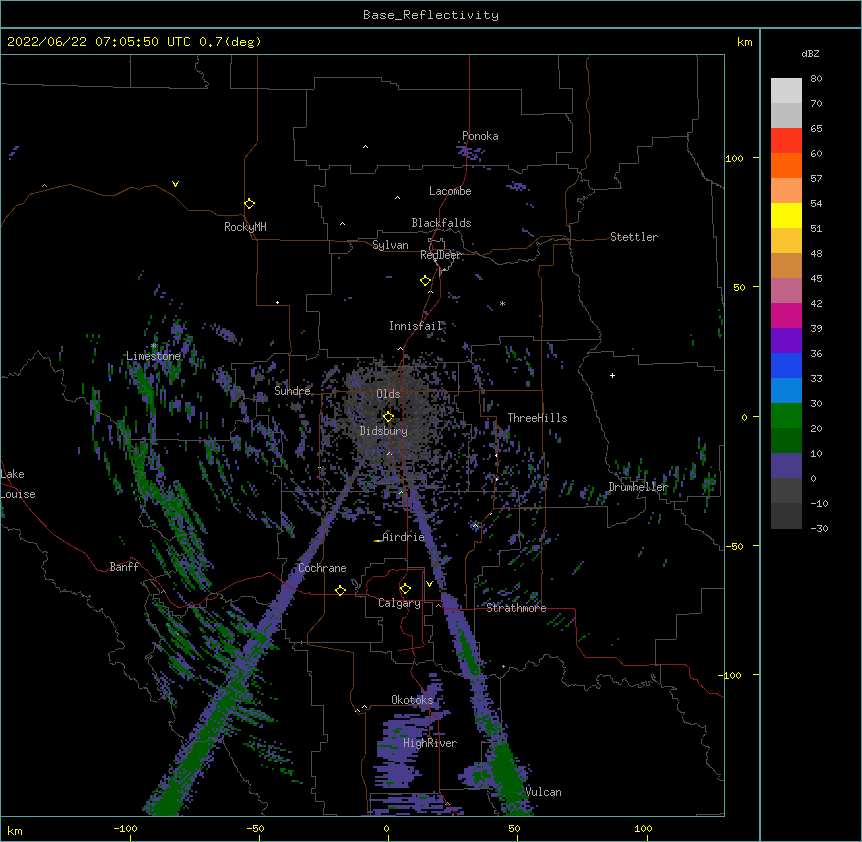The width and height of the screenshot is (862, 842).
Task: Click the RockyMH label
Action: (245, 227)
